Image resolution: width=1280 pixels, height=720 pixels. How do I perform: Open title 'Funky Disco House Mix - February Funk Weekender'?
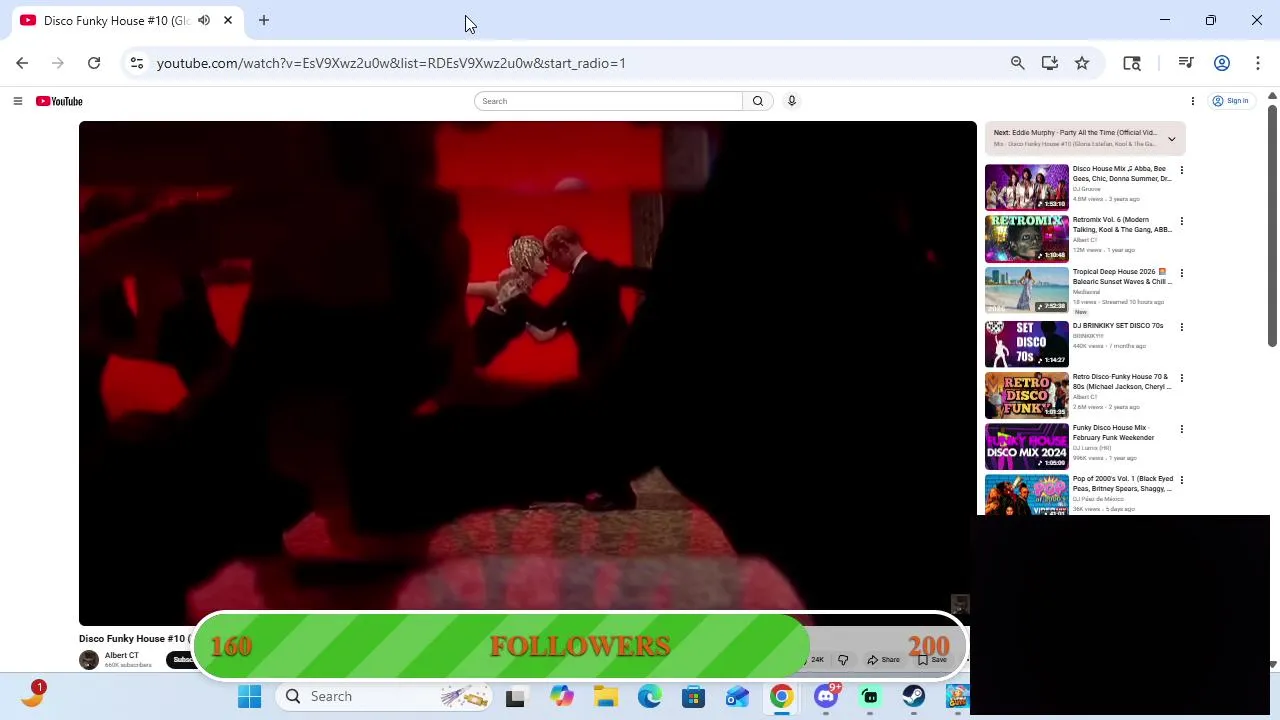coord(1114,433)
